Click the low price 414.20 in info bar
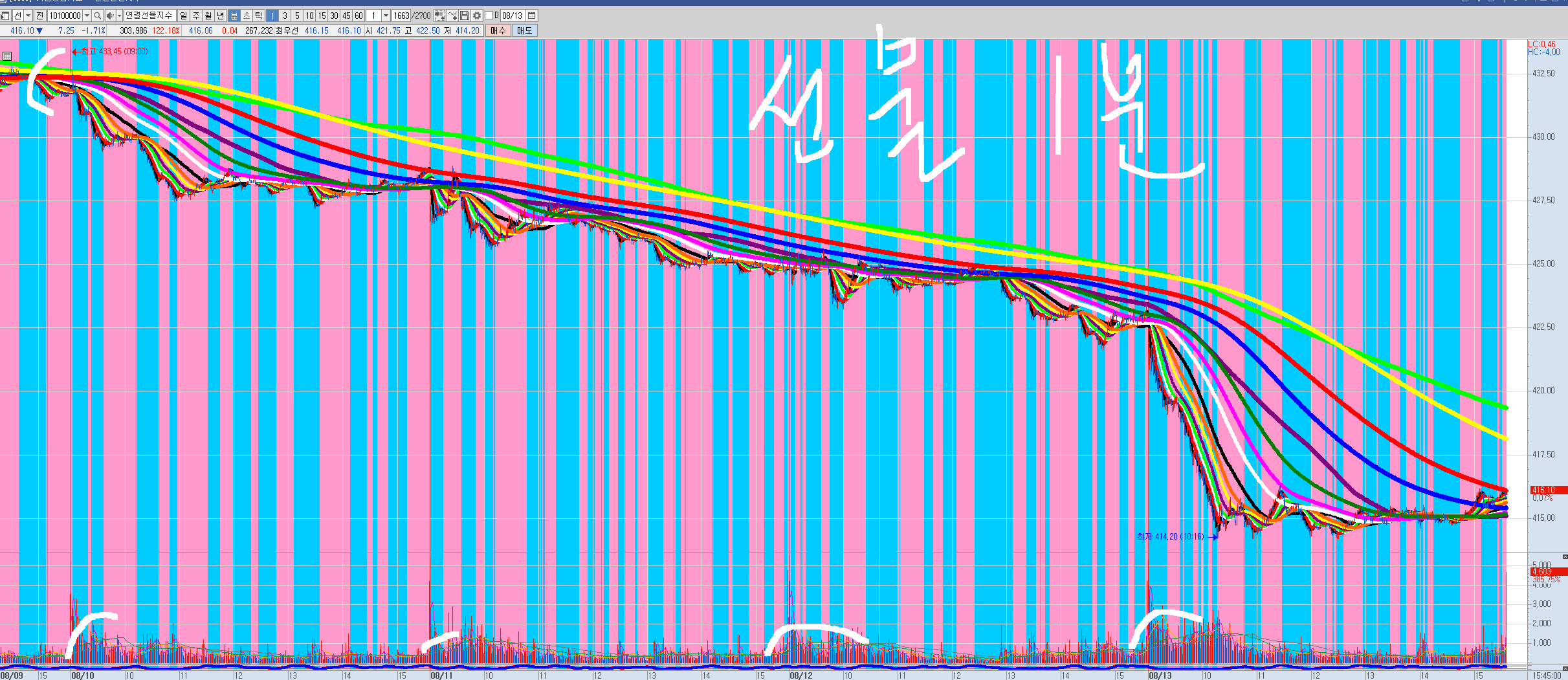The width and height of the screenshot is (1568, 680). click(467, 30)
